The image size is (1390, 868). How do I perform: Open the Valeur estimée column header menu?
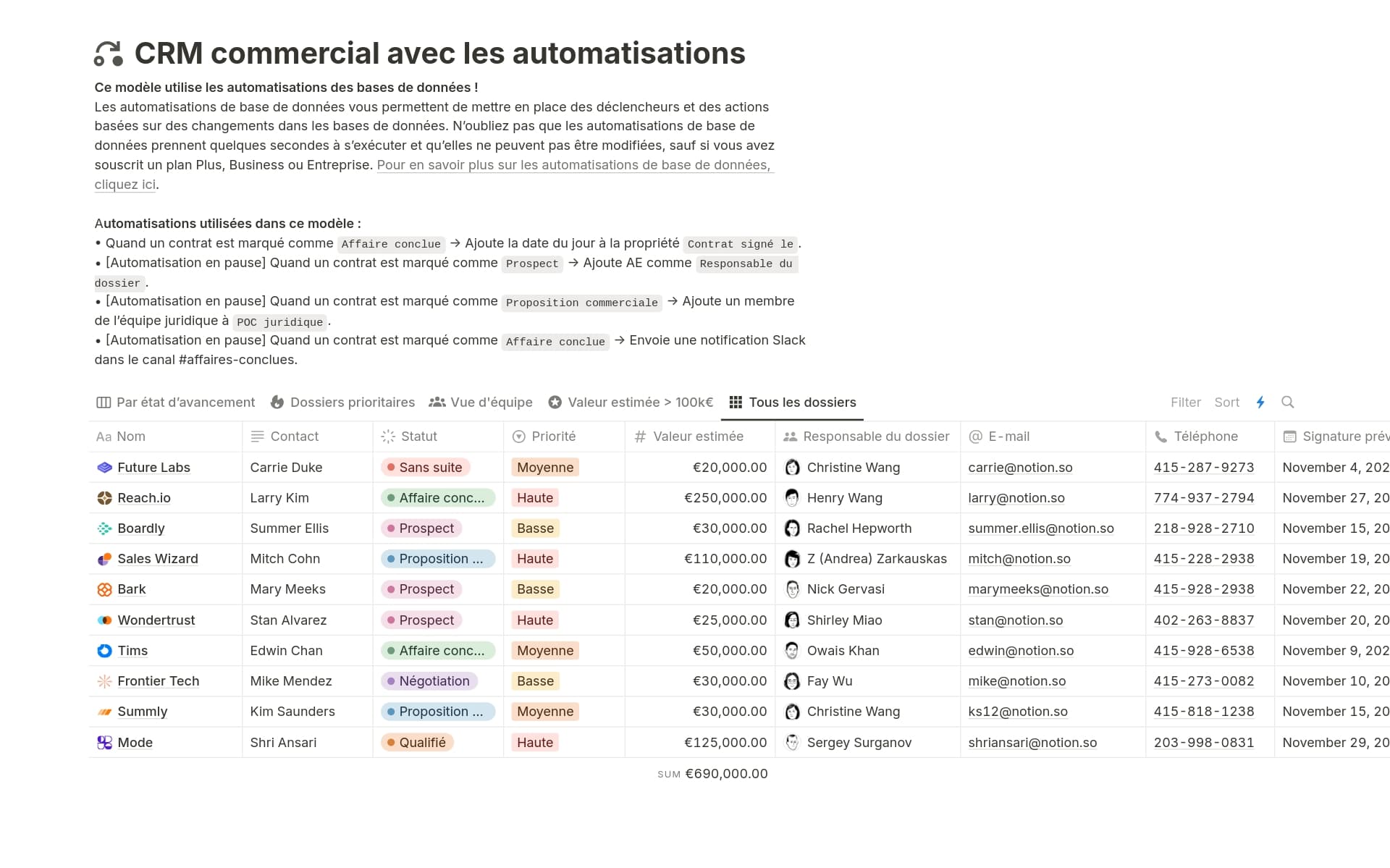tap(697, 437)
